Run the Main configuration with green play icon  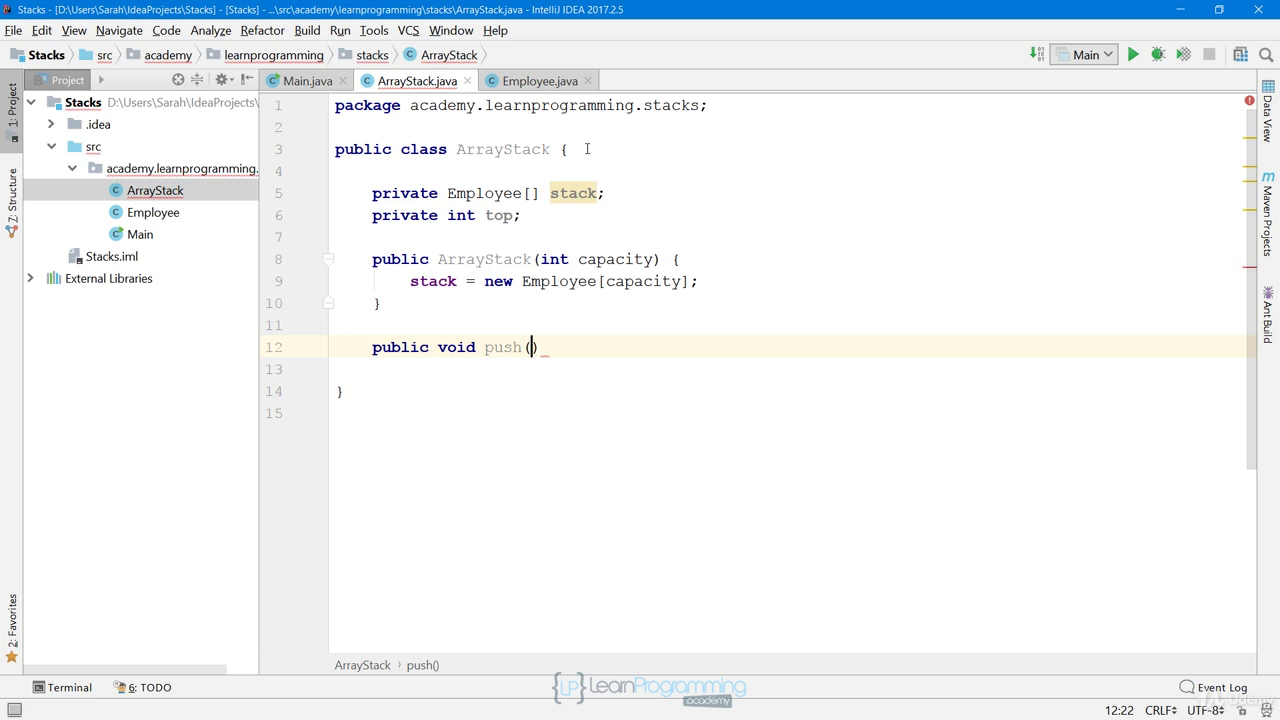pyautogui.click(x=1133, y=55)
